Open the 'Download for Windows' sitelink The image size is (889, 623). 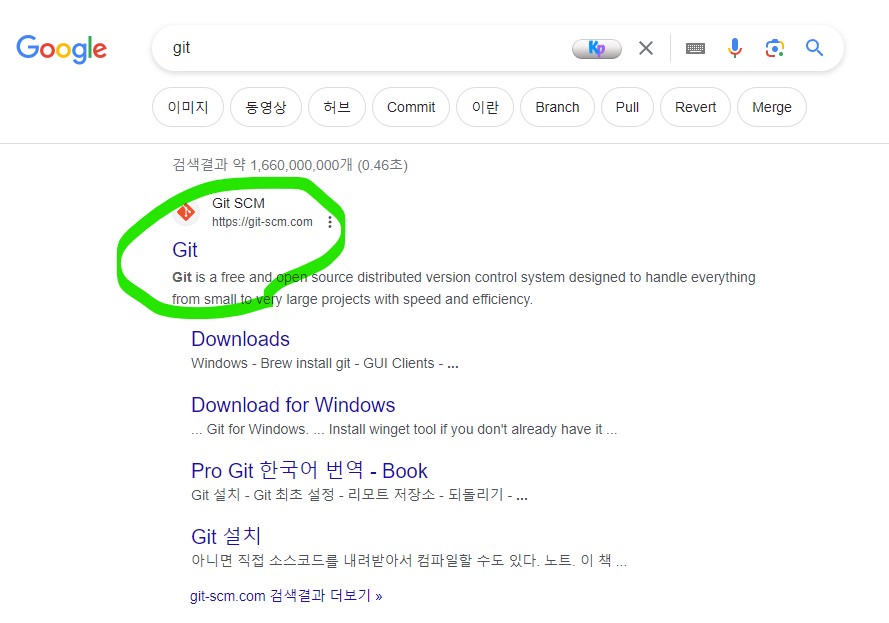tap(293, 405)
